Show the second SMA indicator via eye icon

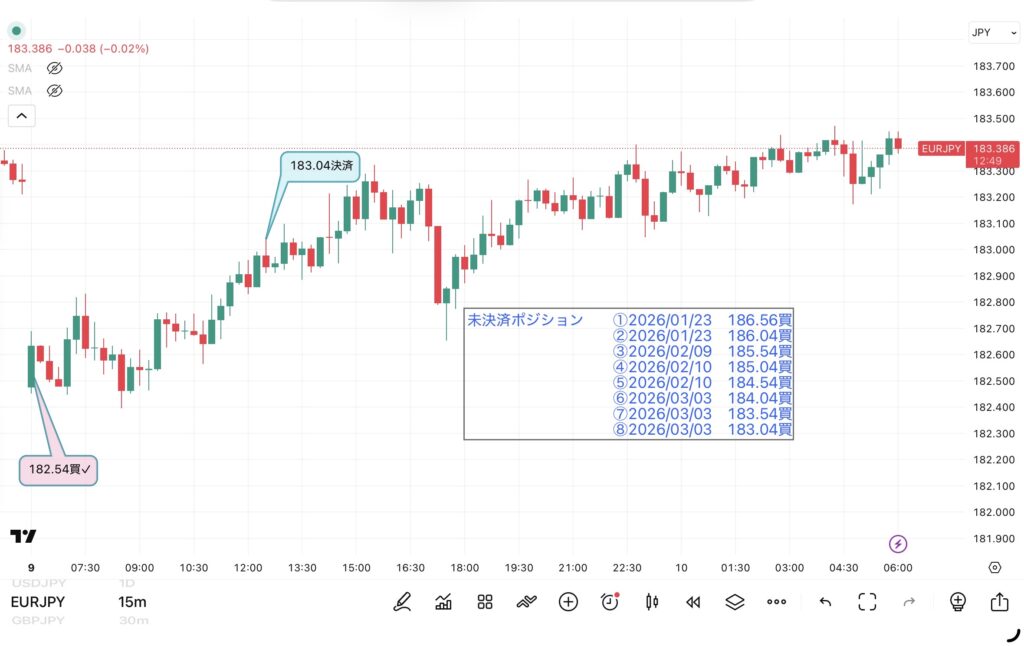pos(55,90)
